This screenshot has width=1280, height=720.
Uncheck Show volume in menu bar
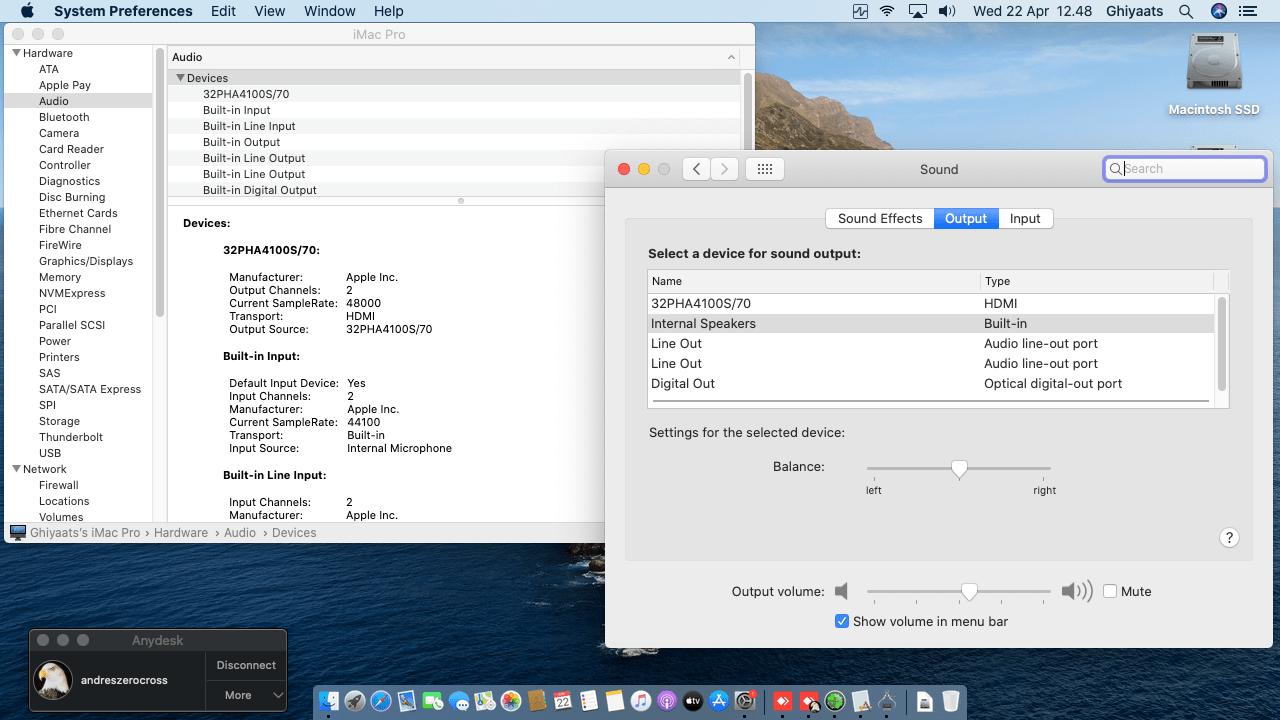[x=842, y=621]
